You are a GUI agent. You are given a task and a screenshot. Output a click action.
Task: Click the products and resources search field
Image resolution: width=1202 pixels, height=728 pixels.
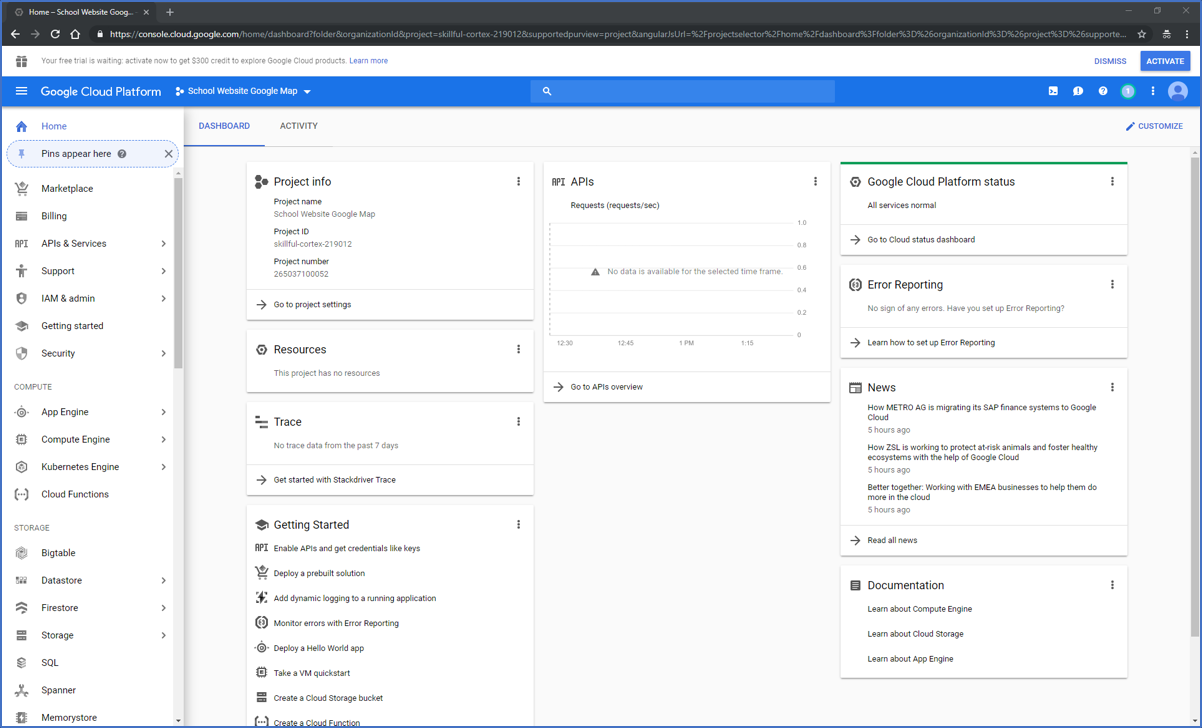coord(683,91)
